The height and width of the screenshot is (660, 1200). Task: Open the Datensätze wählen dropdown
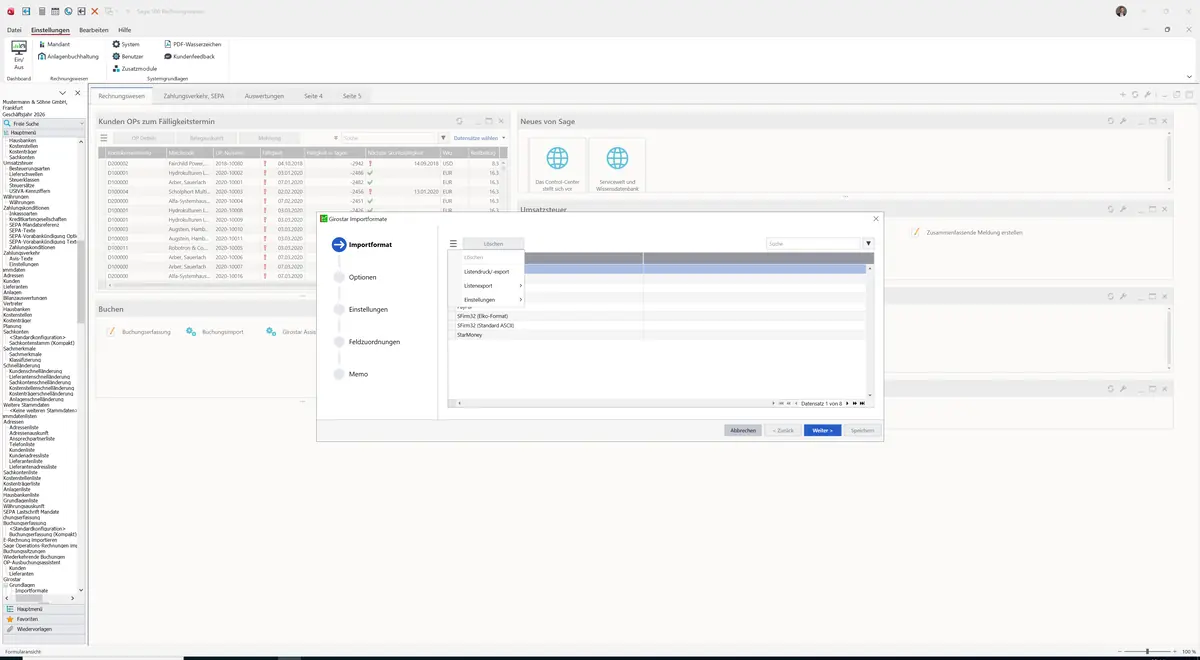[x=479, y=138]
